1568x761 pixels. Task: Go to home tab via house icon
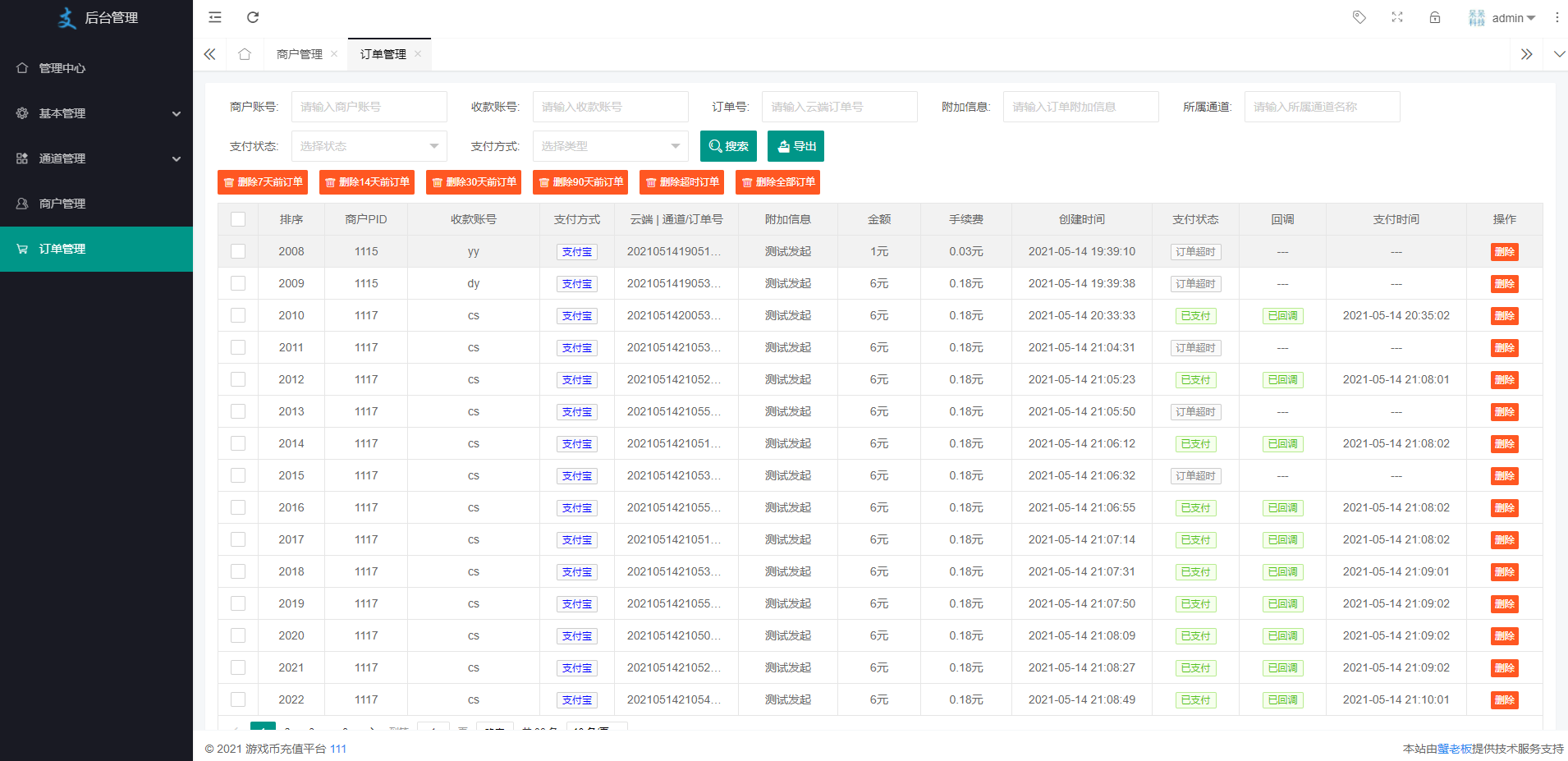(245, 54)
